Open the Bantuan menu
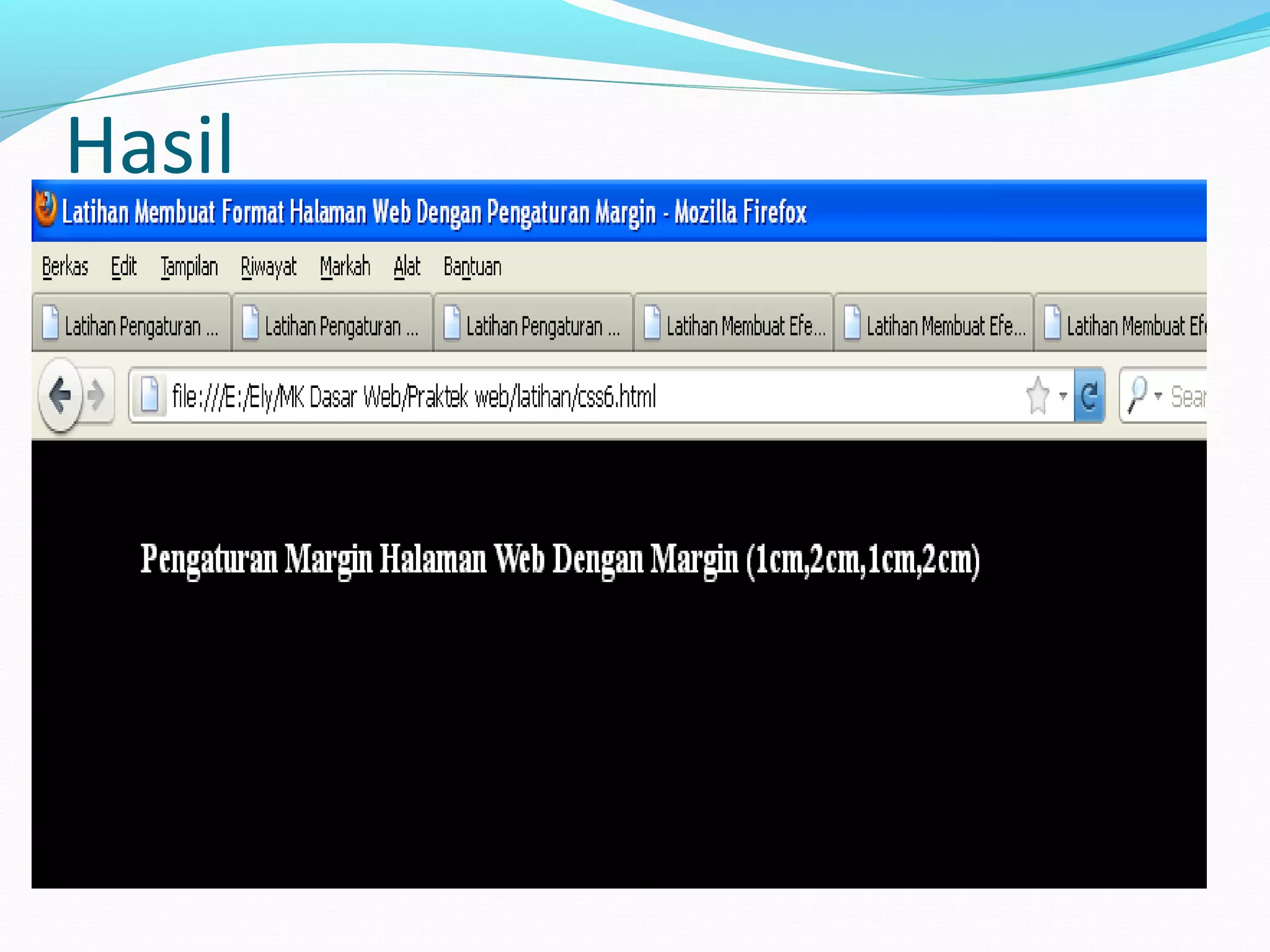This screenshot has height=952, width=1270. point(472,267)
